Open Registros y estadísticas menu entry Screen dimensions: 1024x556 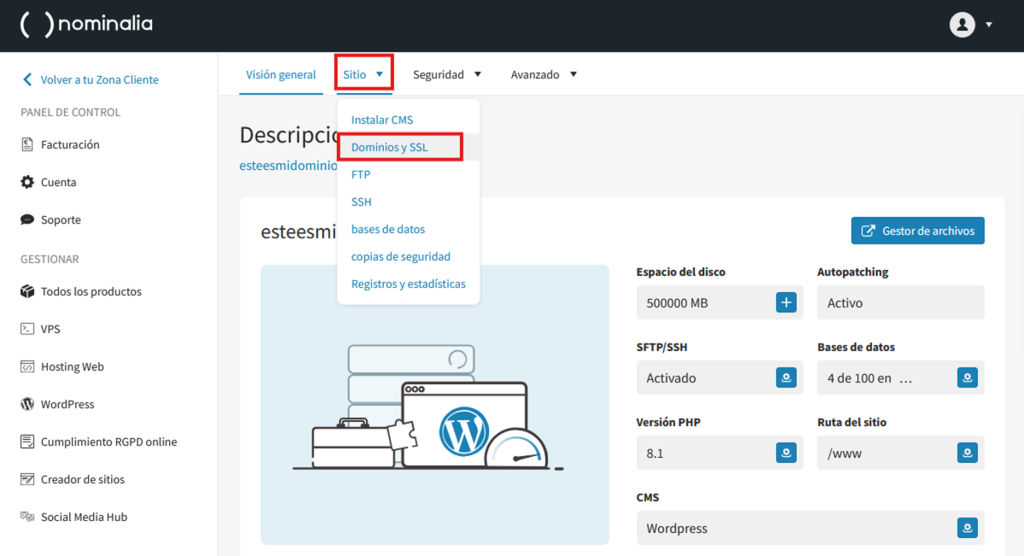point(408,284)
